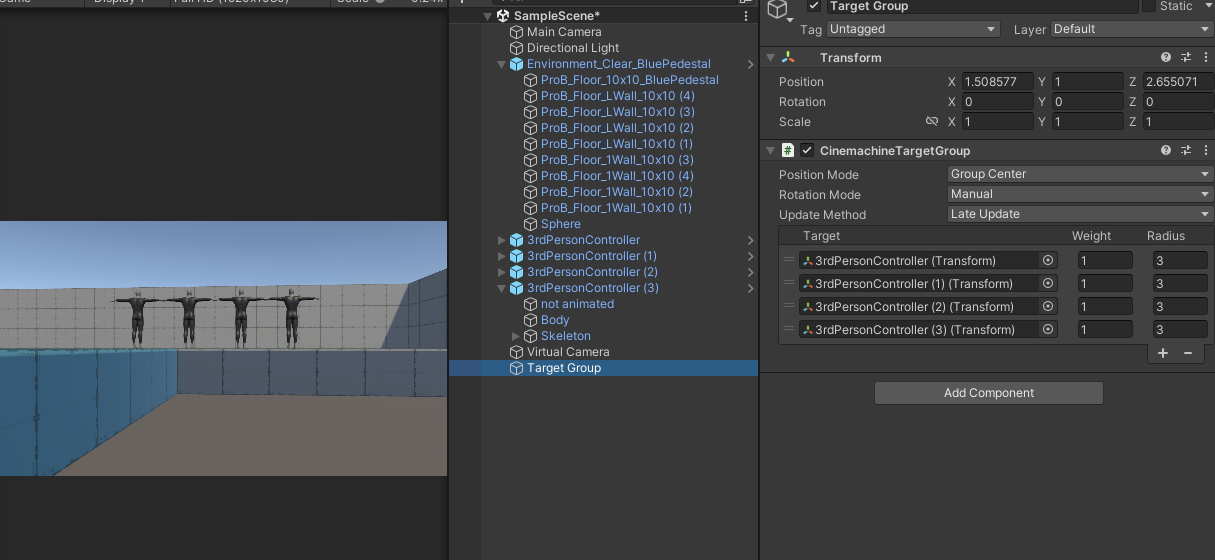Open the SampleScene kebab options menu
This screenshot has width=1215, height=560.
coord(746,16)
